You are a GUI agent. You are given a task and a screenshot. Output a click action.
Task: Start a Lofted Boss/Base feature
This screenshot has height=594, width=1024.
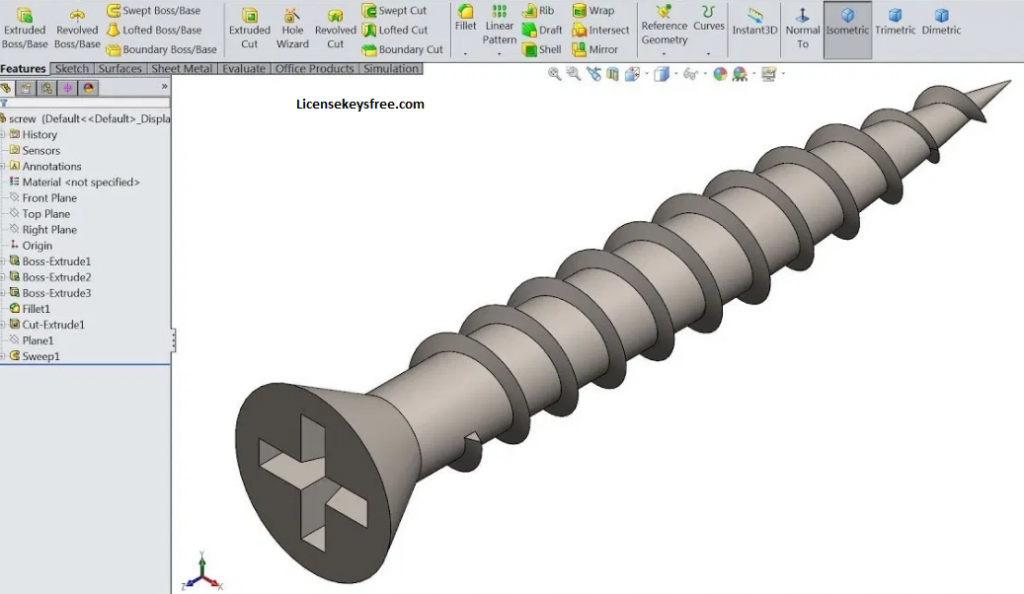pyautogui.click(x=153, y=29)
